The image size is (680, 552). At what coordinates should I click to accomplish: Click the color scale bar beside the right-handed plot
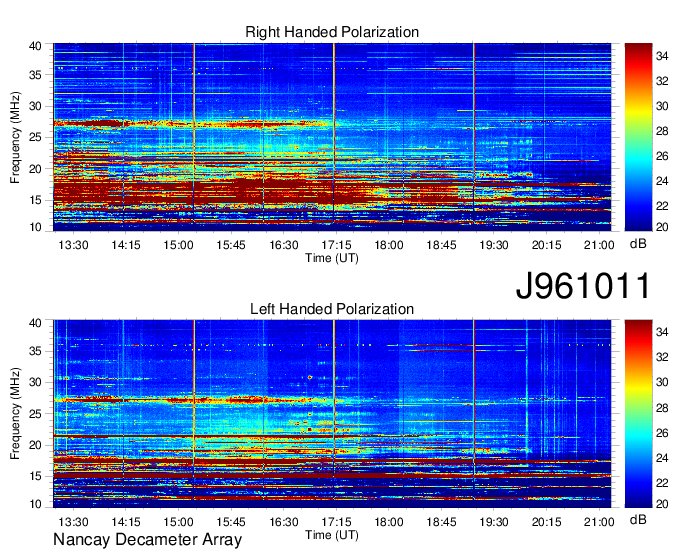pos(638,137)
